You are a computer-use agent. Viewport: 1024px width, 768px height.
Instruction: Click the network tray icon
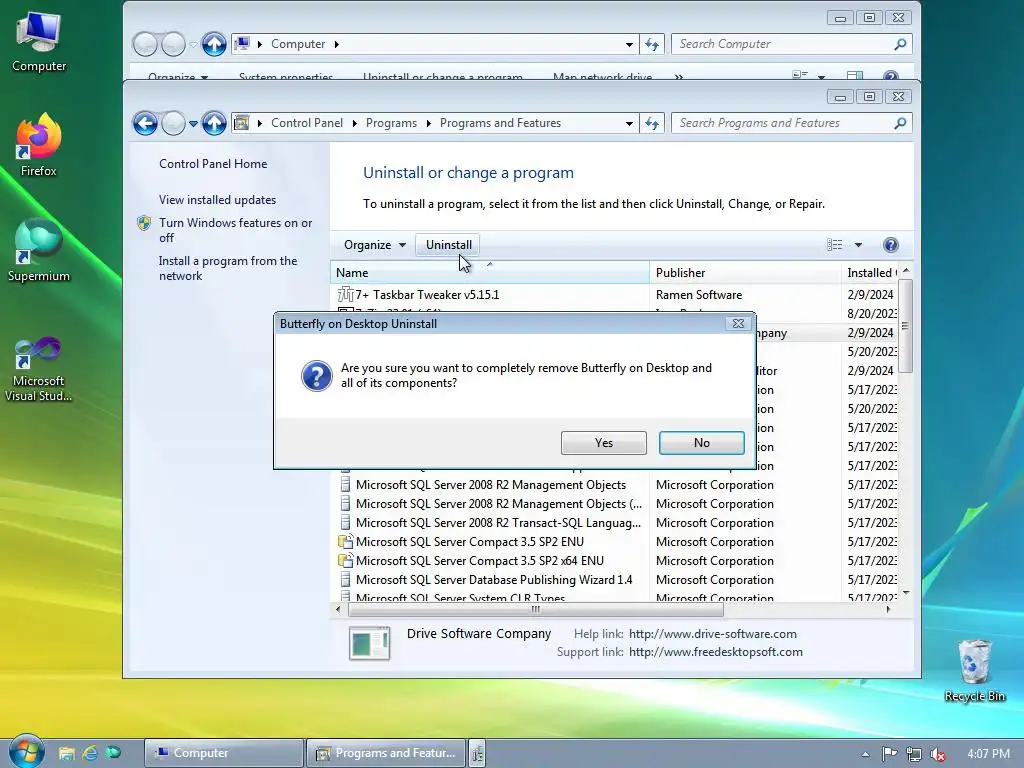[x=914, y=754]
